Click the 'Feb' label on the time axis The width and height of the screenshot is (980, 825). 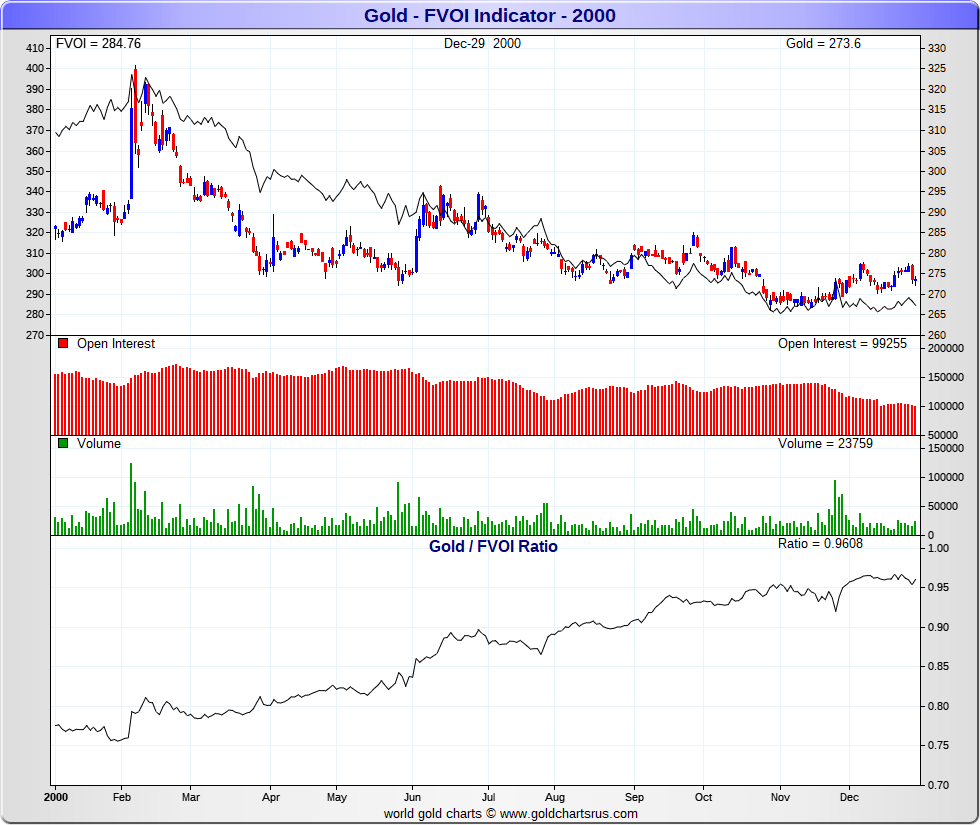pyautogui.click(x=122, y=799)
